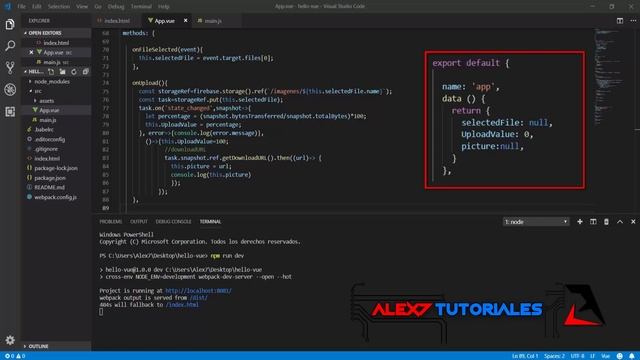Change file encoding via UTF-8 status item
Screen dimensions: 640x360
coord(577,356)
